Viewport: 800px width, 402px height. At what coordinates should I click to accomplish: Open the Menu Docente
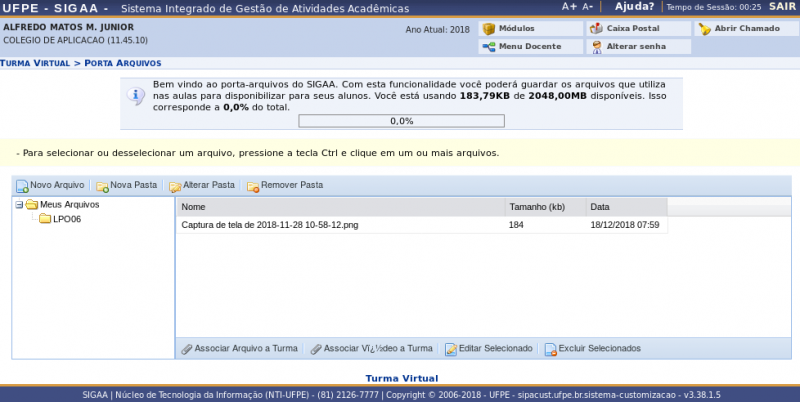tap(530, 46)
